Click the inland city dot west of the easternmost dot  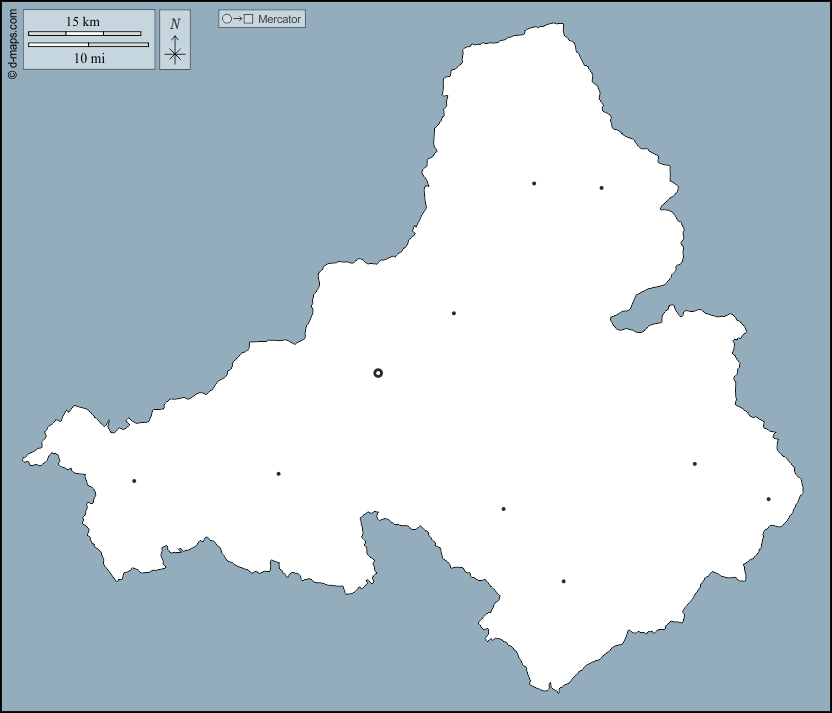point(694,464)
